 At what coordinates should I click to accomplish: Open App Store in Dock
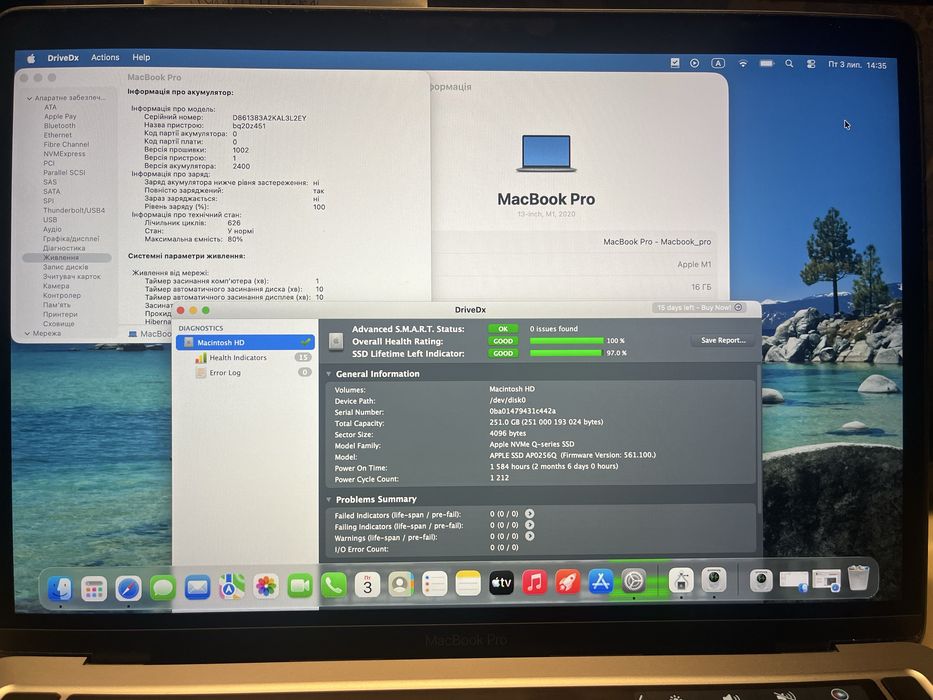pyautogui.click(x=600, y=581)
